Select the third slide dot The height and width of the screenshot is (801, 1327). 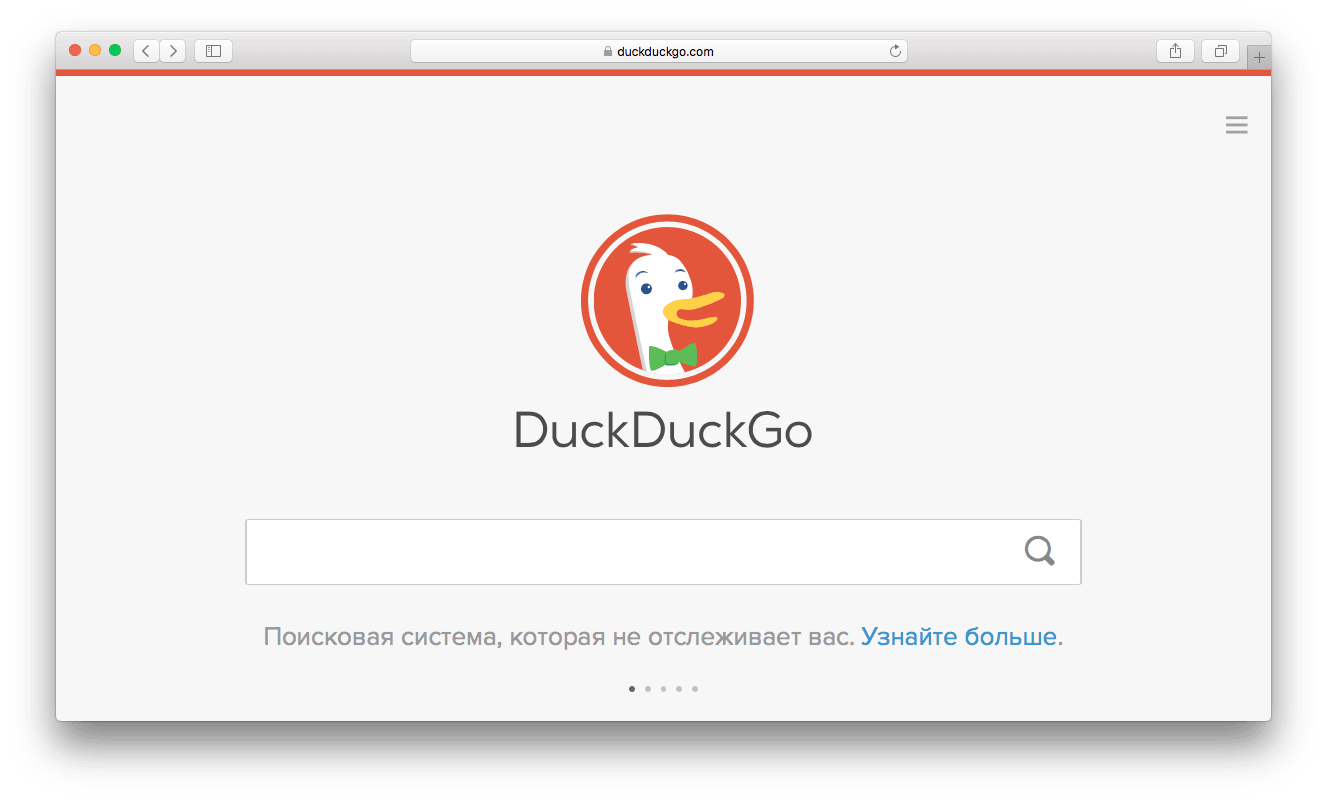tap(663, 688)
